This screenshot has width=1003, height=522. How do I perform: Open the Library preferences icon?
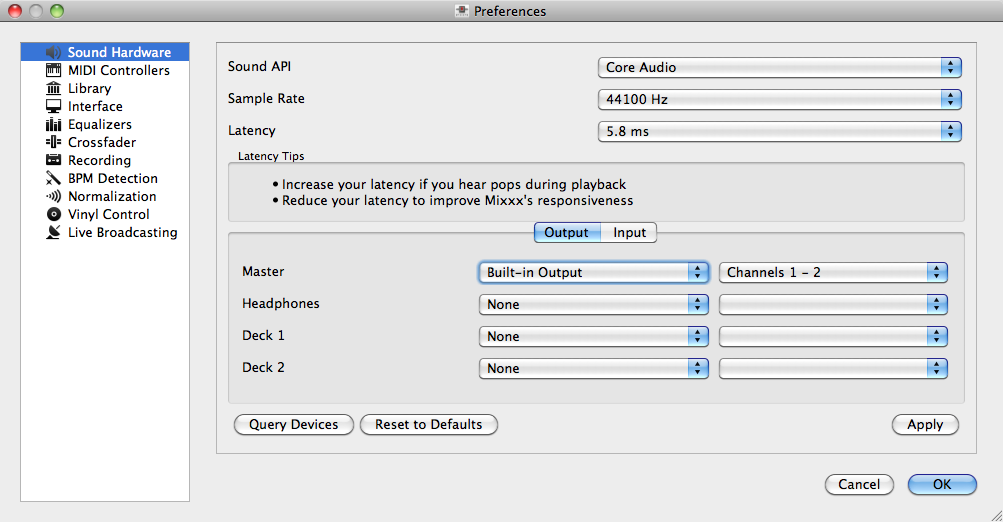(x=54, y=89)
